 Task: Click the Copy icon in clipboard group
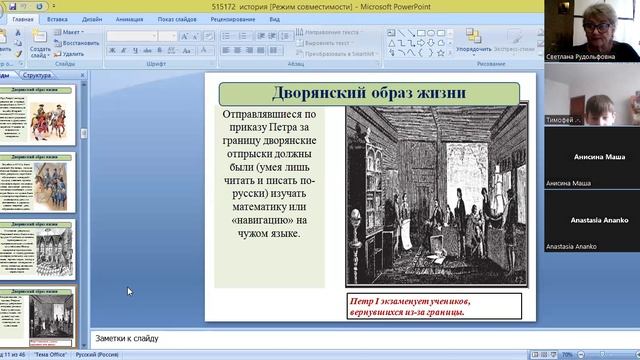(x=18, y=43)
